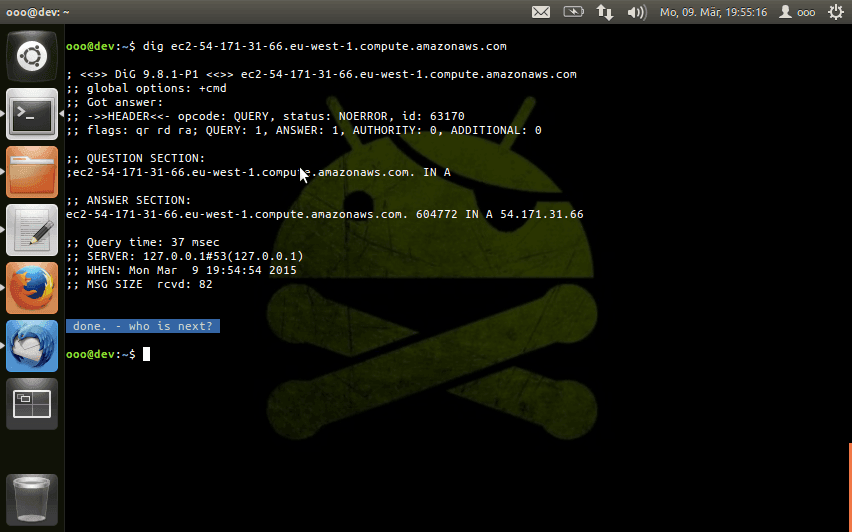852x532 pixels.
Task: Open the Ubuntu Dash home launcher
Action: [x=32, y=57]
